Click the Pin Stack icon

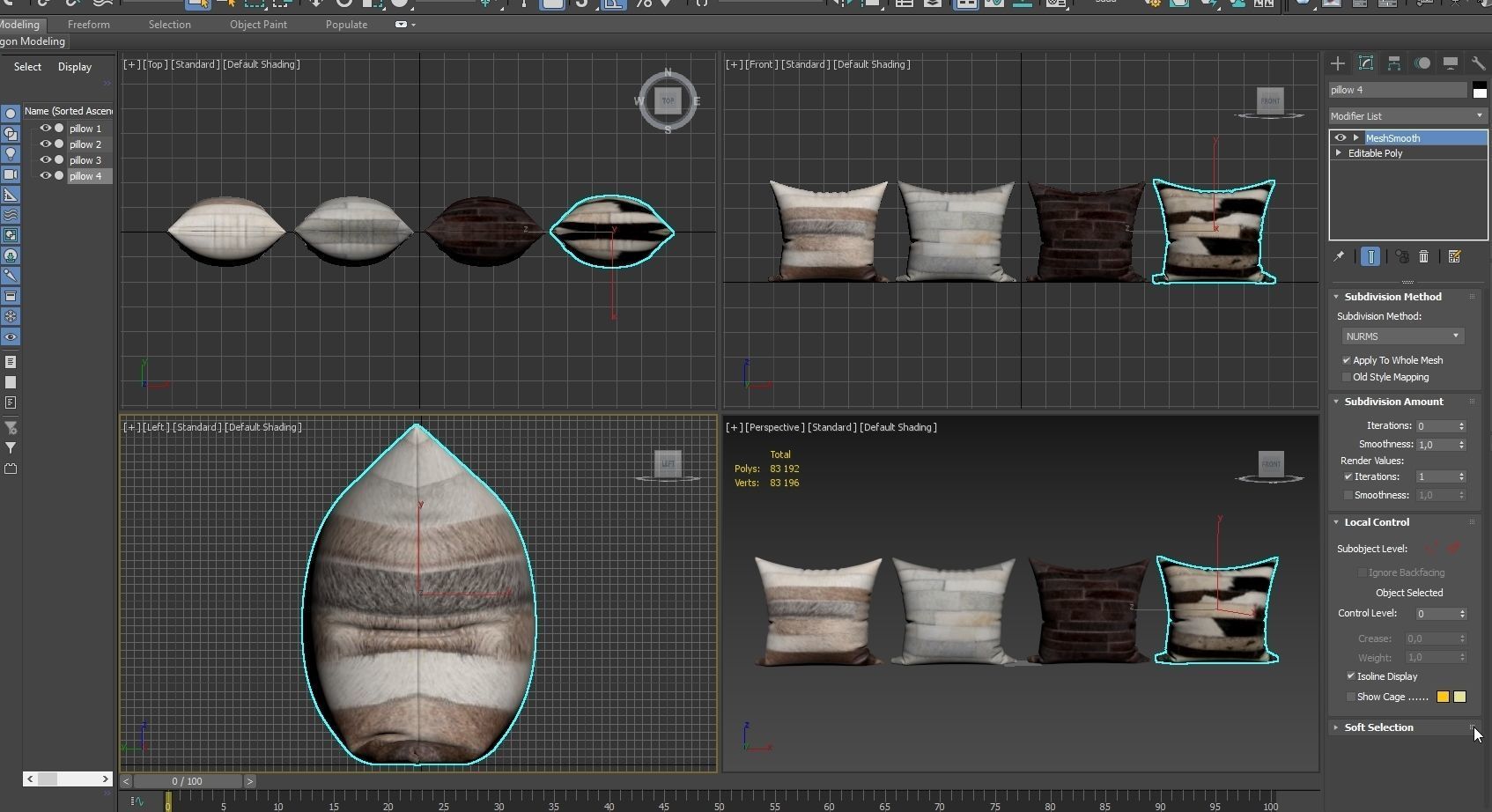click(1339, 256)
